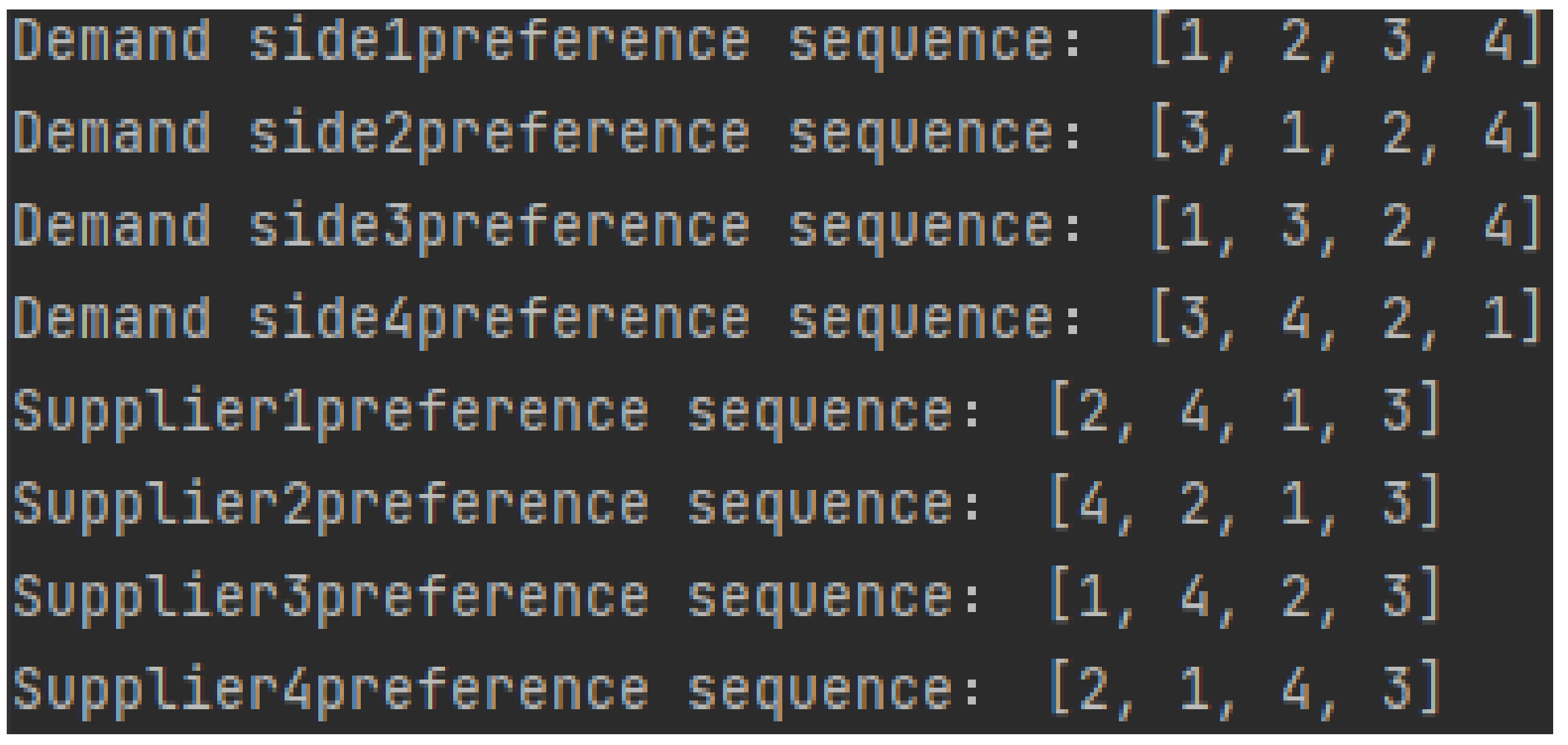
Task: Click the Demand side1 list [1, 2, 3, 4]
Action: 1345,42
